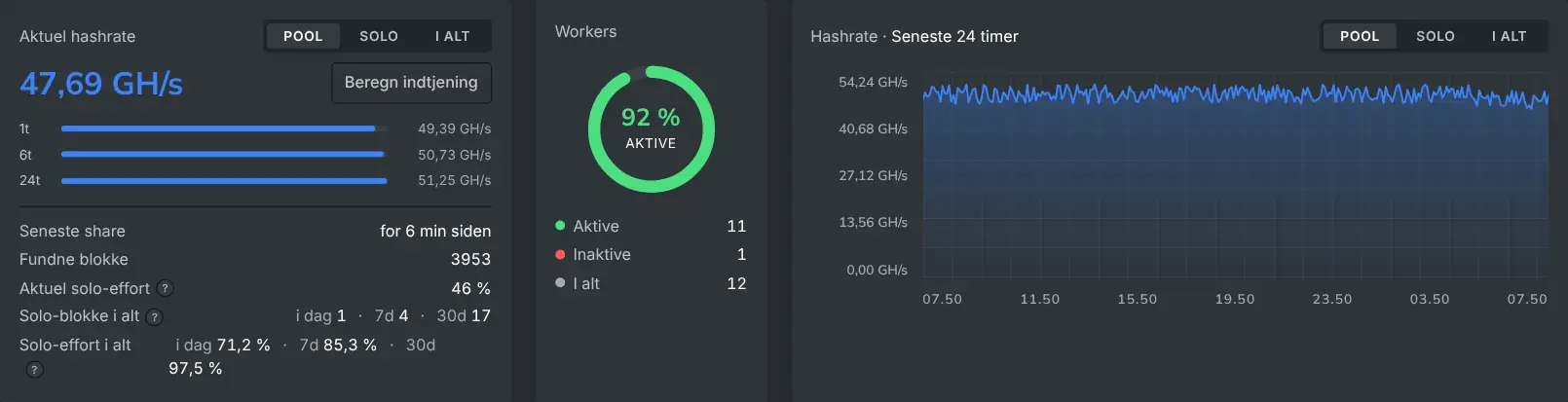Screen dimensions: 1568x402
Task: Click the grey I alt status dot
Action: coord(560,283)
